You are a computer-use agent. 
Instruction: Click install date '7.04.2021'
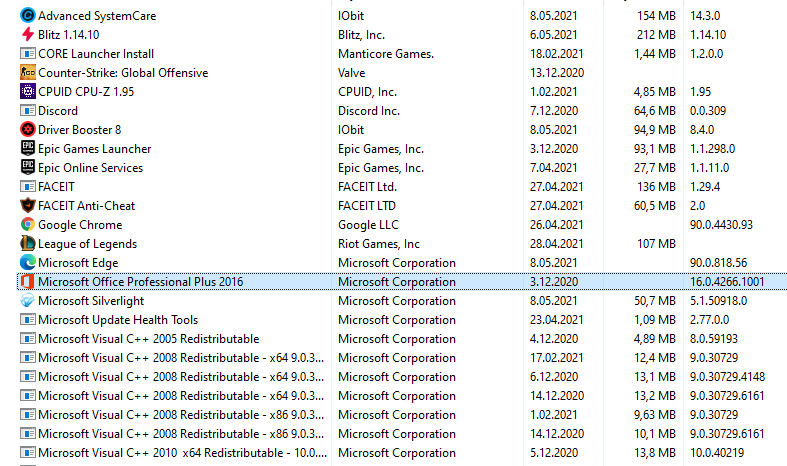[554, 168]
